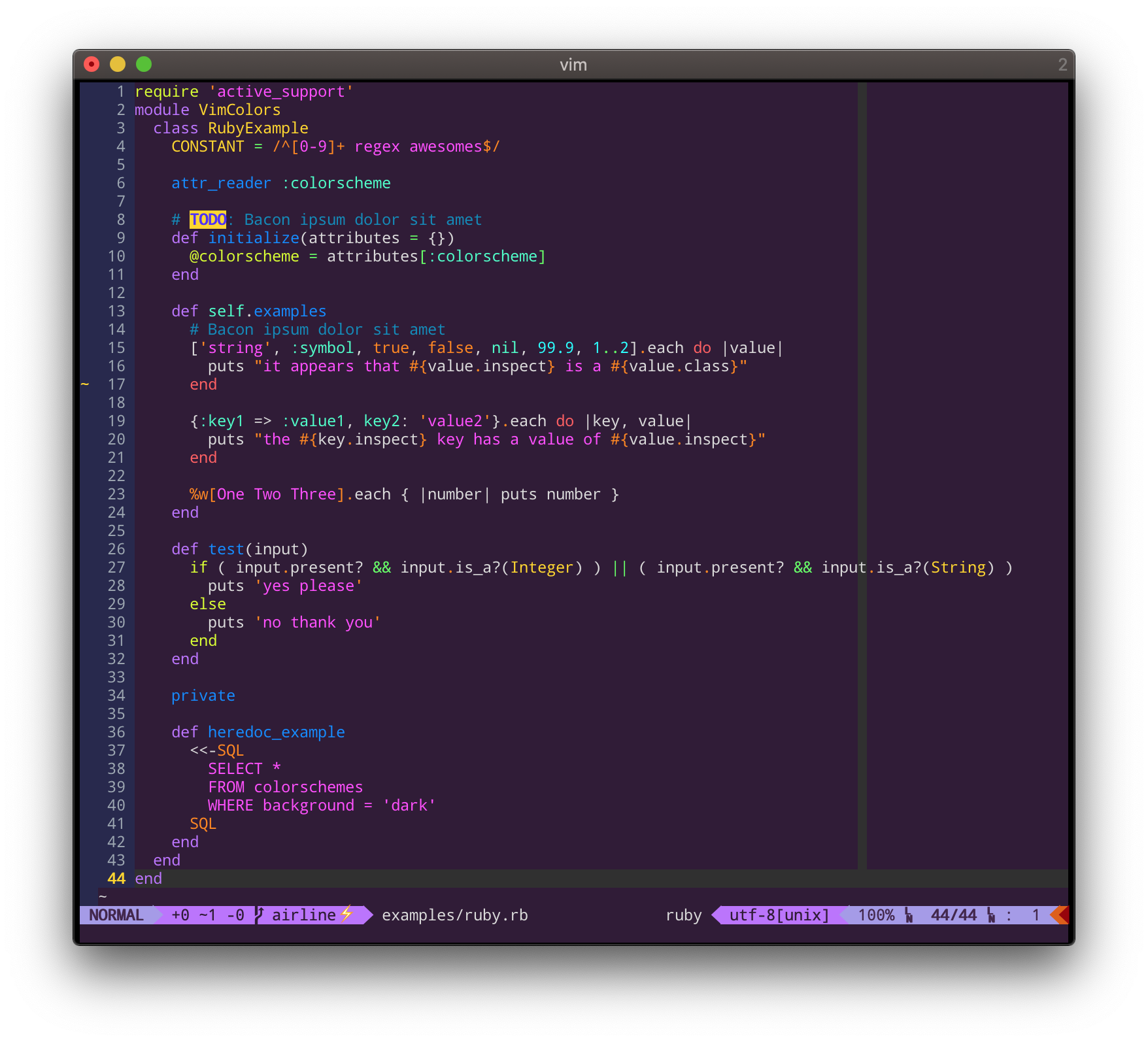
Task: Click the examples/ruby.rb filename in status line
Action: pyautogui.click(x=455, y=915)
